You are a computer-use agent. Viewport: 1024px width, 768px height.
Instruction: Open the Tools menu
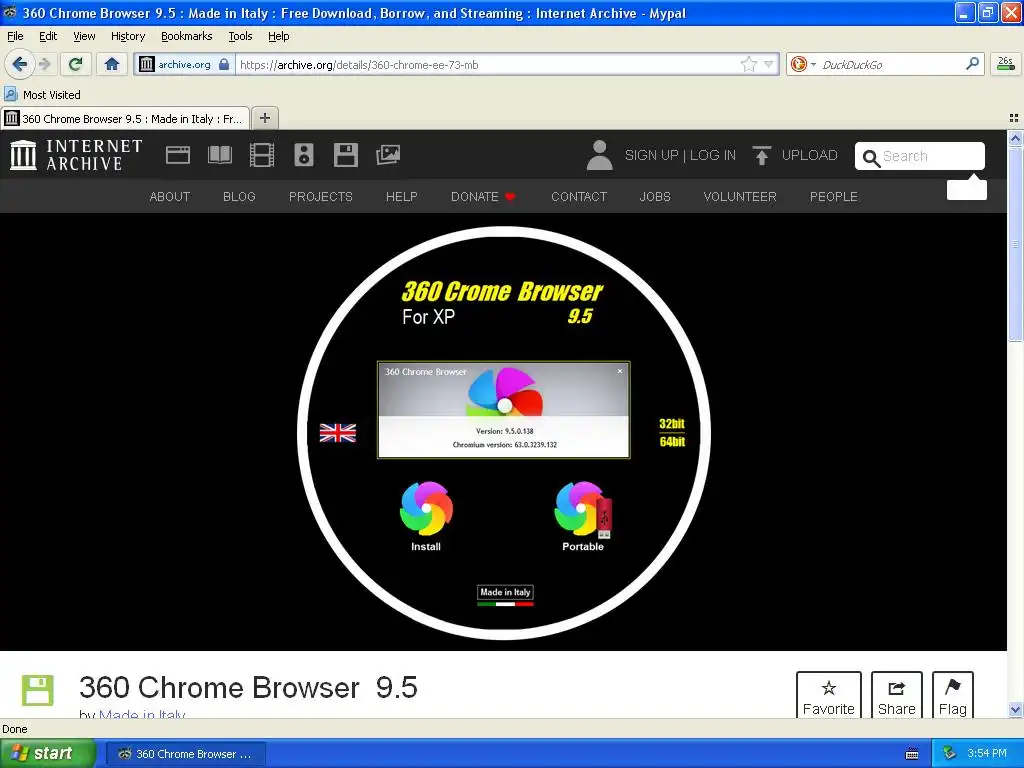(x=240, y=37)
